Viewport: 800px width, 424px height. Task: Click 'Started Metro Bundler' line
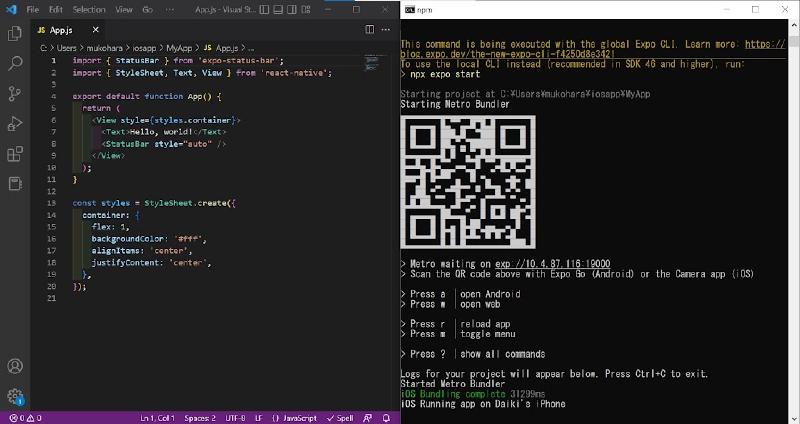pyautogui.click(x=453, y=384)
